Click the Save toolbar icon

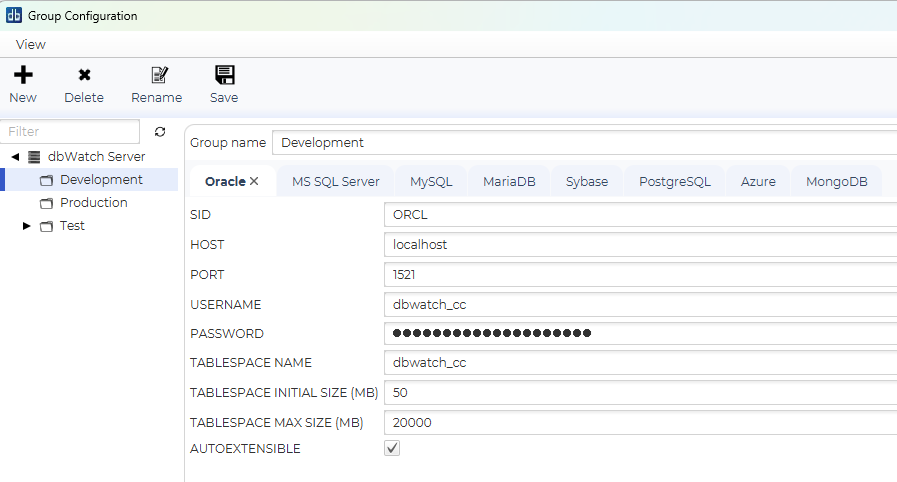(x=224, y=75)
